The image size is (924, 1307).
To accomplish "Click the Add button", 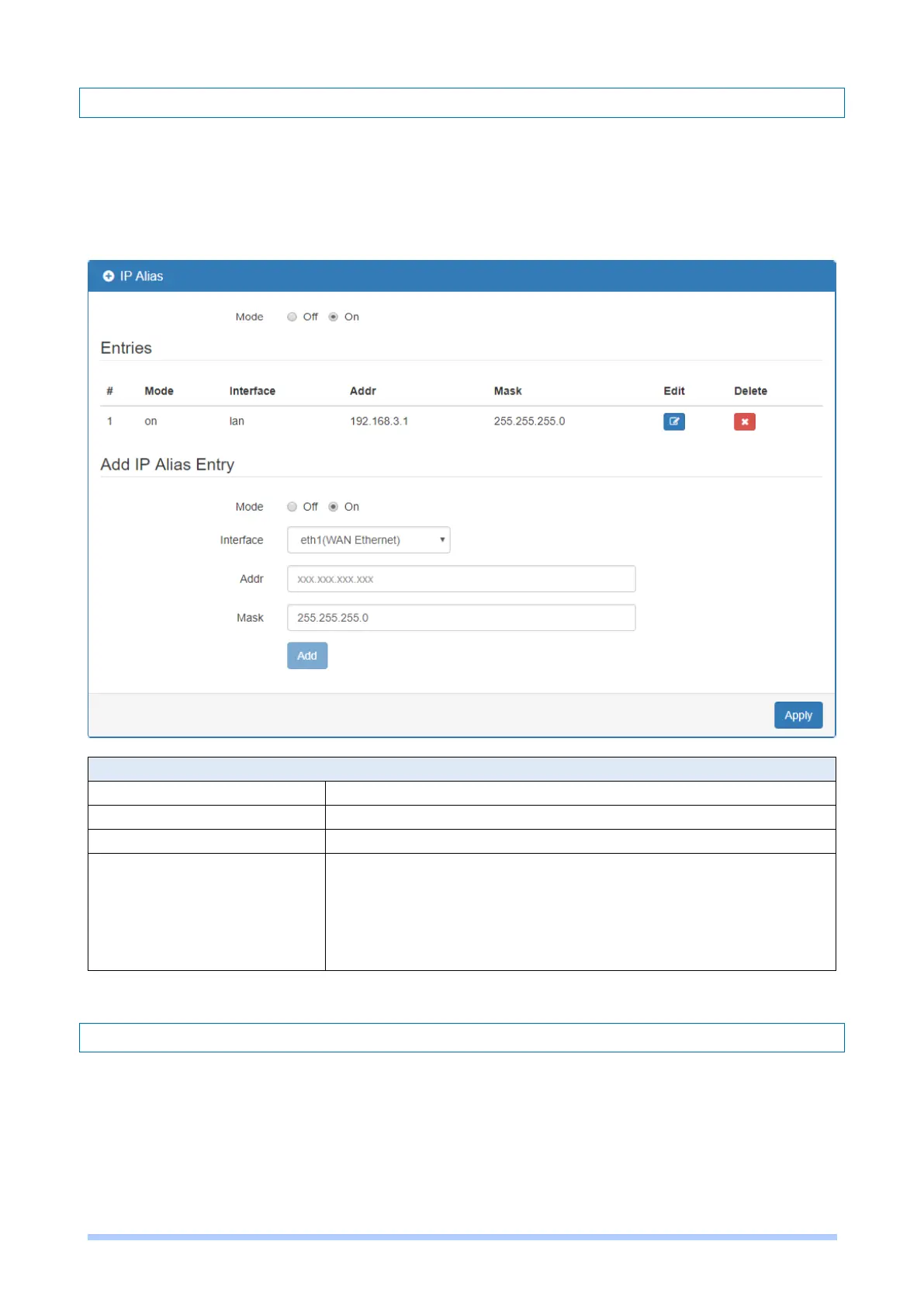I will point(307,656).
